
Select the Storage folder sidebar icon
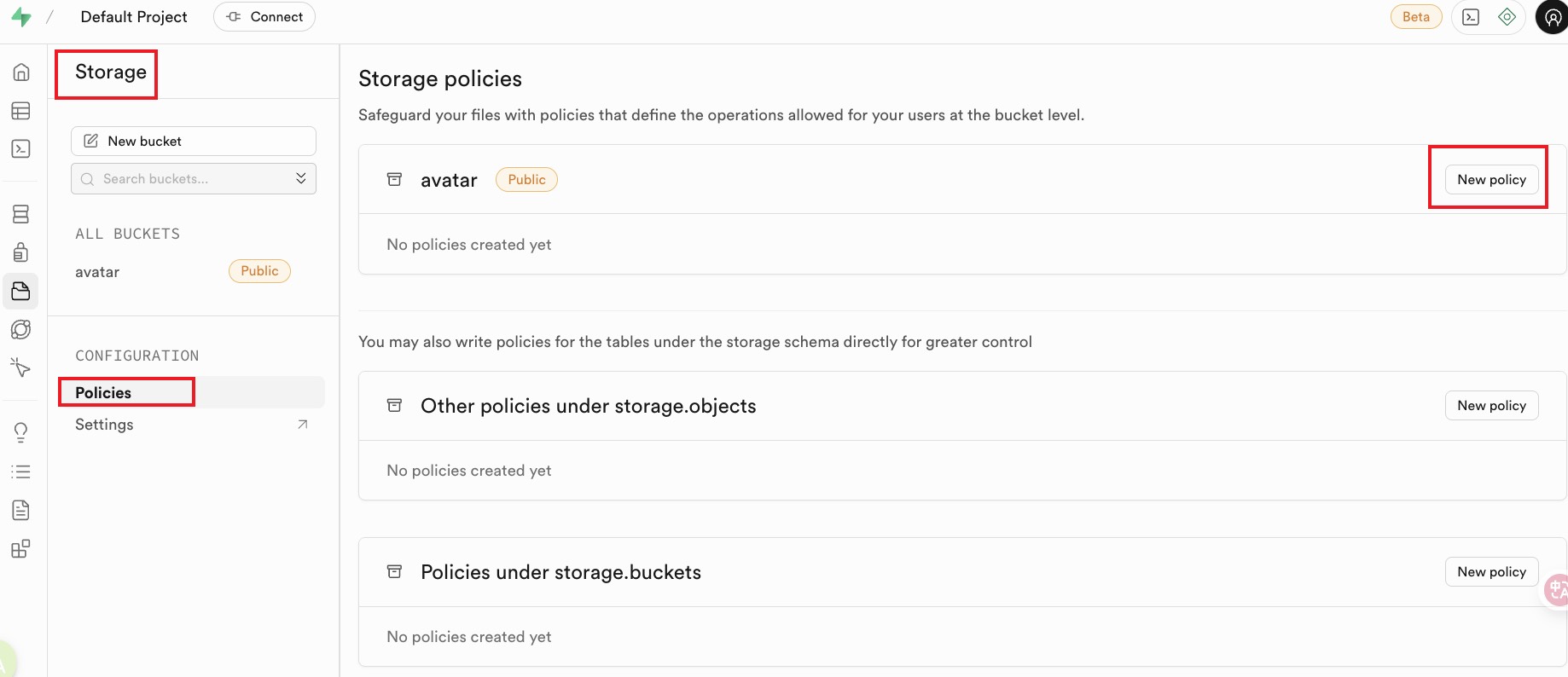(x=21, y=292)
